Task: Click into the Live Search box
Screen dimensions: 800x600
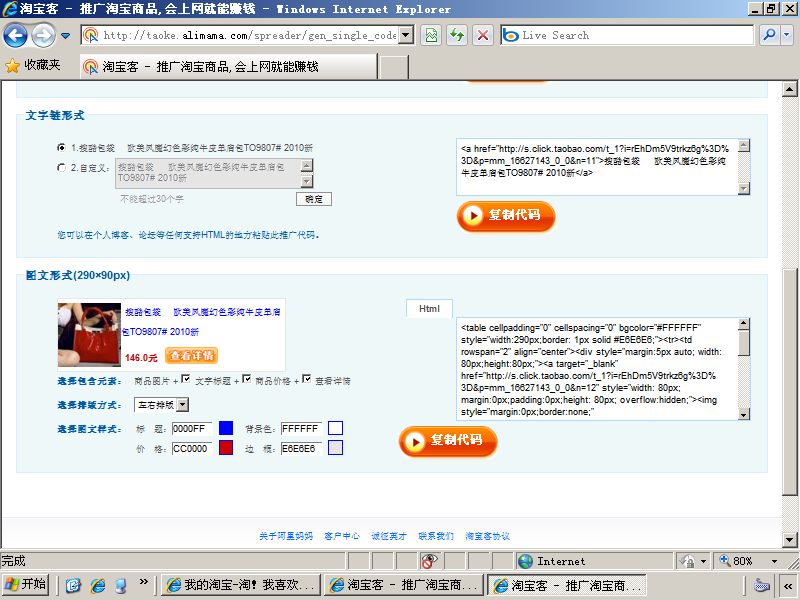Action: click(627, 35)
